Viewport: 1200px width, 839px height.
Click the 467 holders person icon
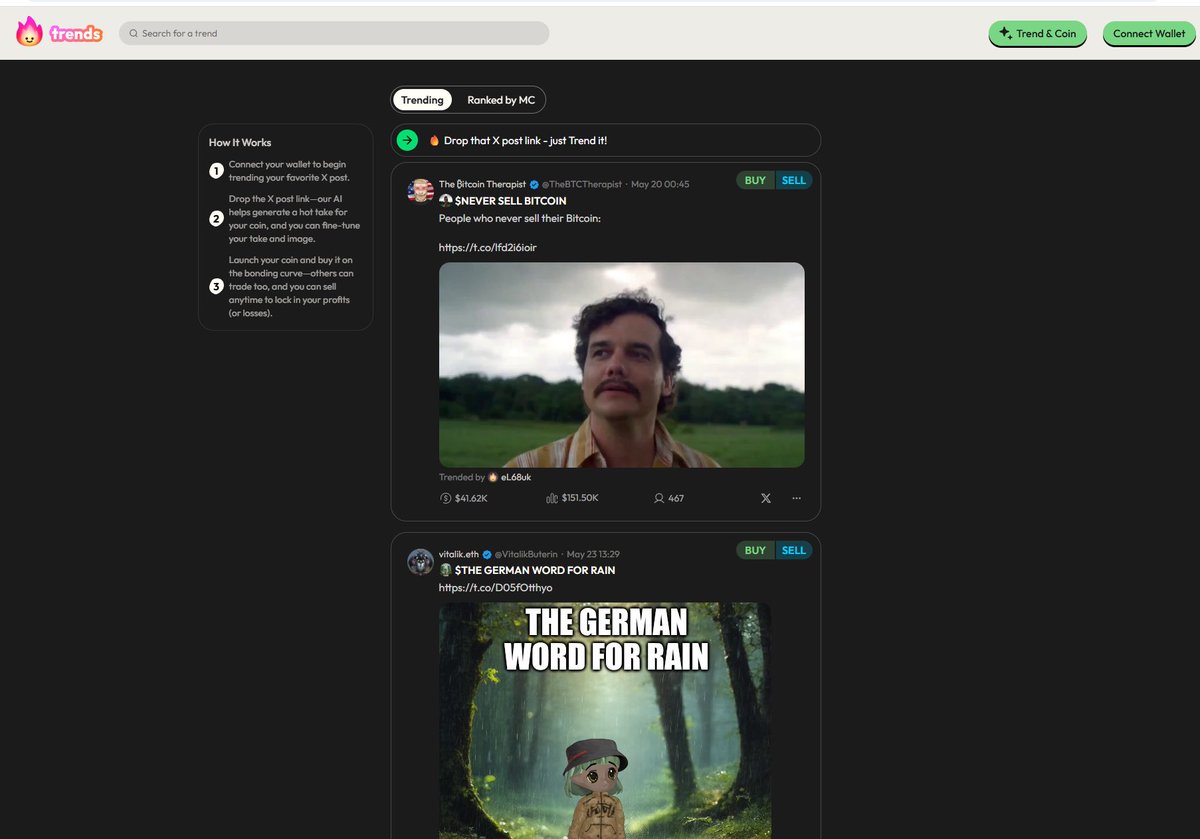(x=659, y=498)
